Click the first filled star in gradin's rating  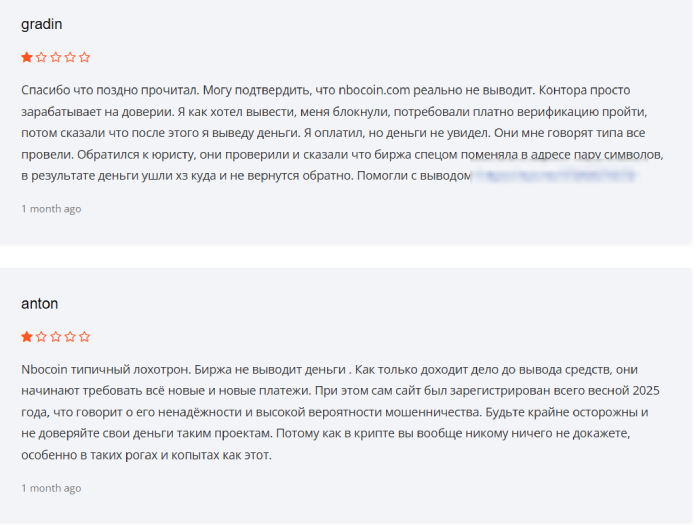pos(27,57)
